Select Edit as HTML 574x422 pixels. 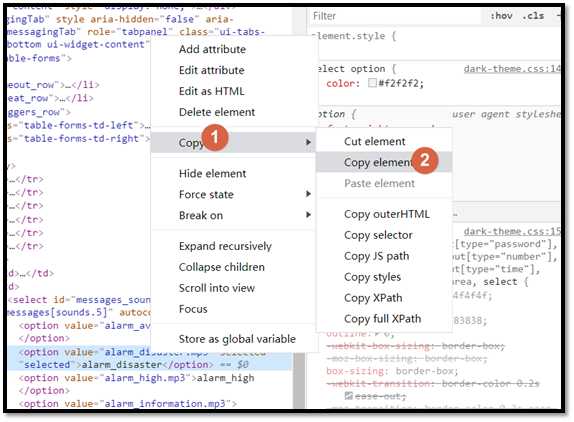tap(212, 91)
